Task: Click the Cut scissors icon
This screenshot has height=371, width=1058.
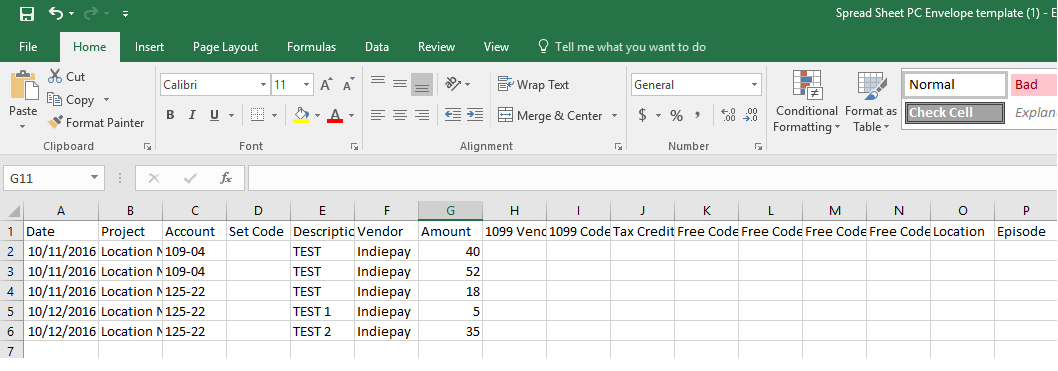Action: (55, 76)
